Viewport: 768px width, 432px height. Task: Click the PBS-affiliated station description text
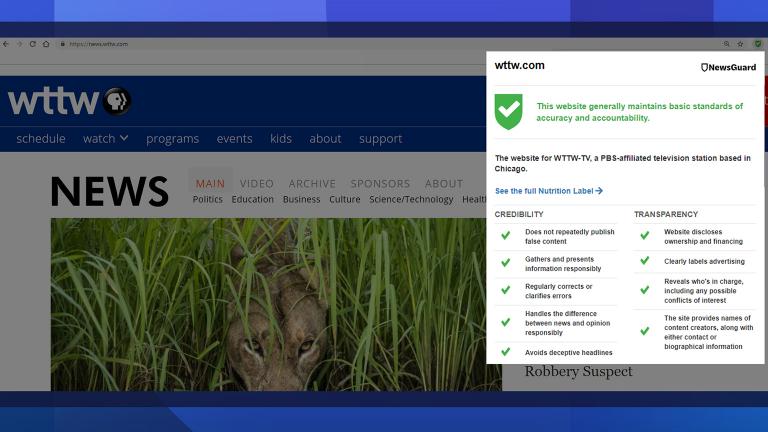(x=623, y=164)
